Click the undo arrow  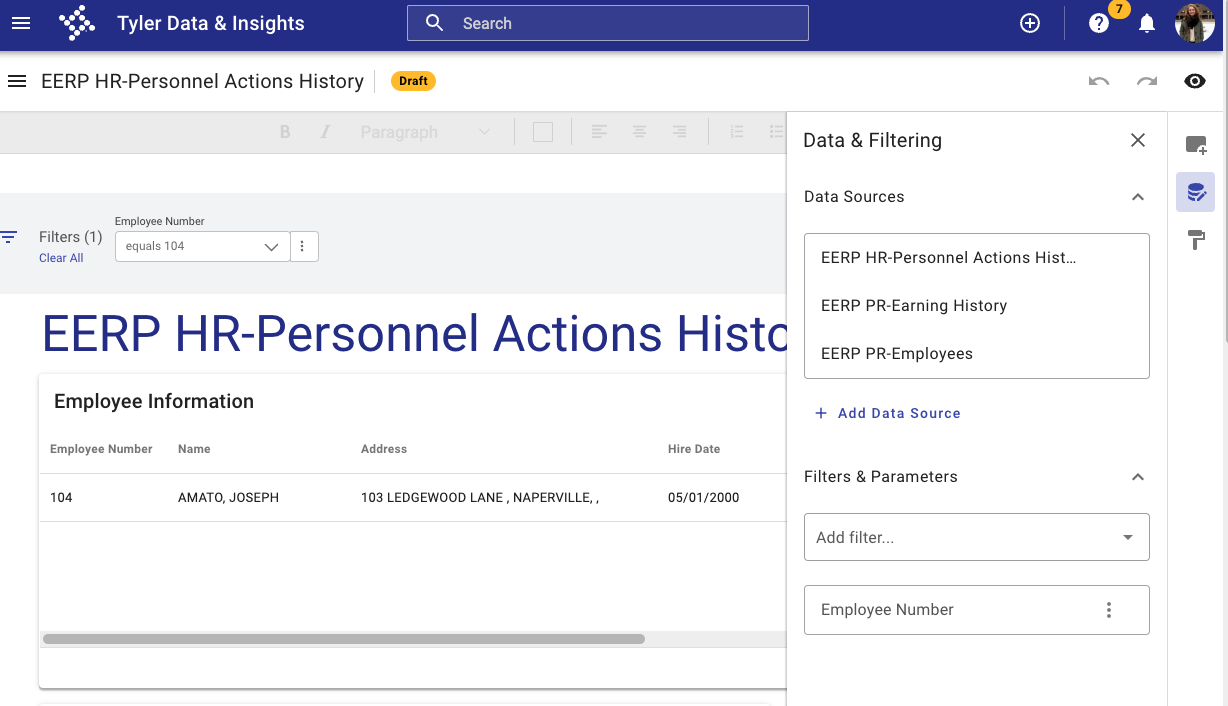[1099, 81]
